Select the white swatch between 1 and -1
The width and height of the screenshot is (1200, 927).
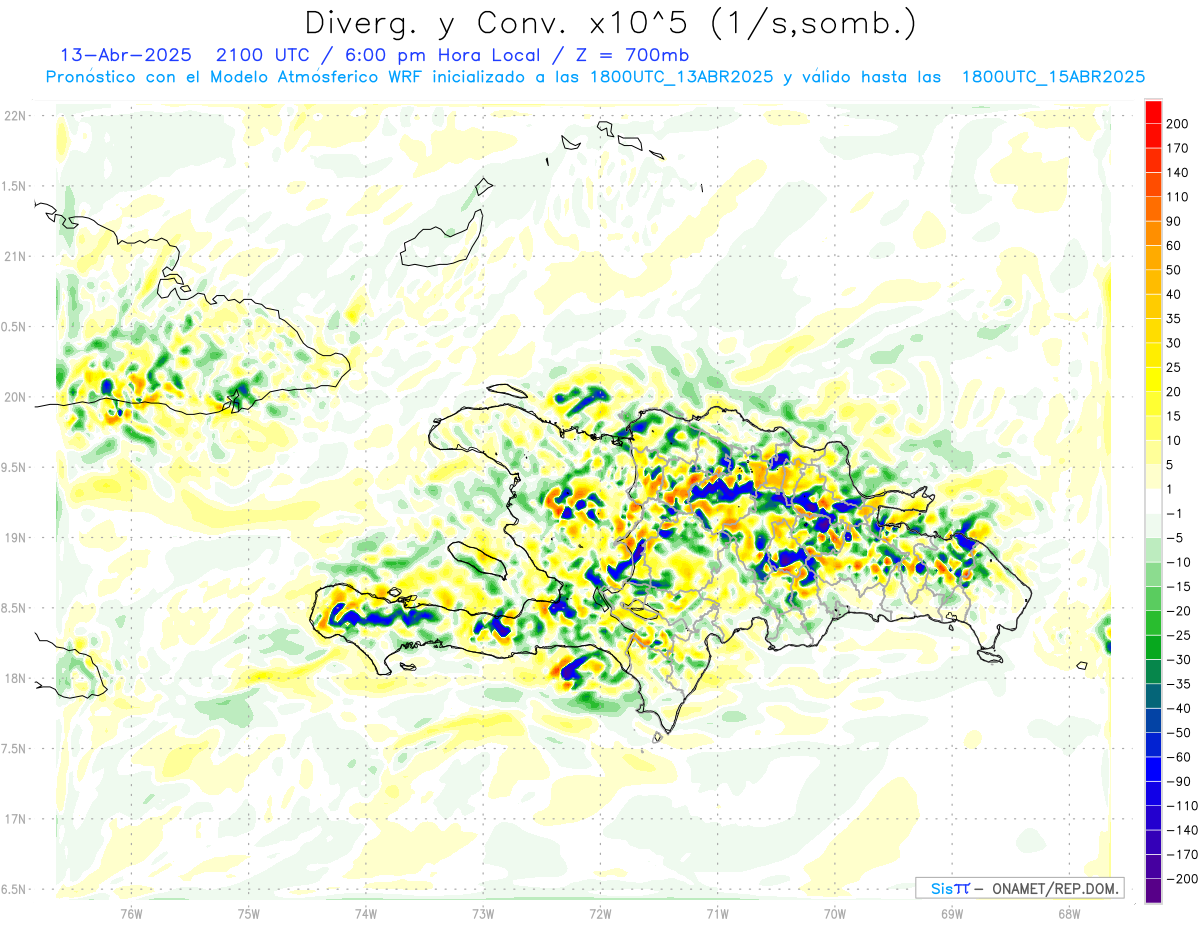[1153, 501]
